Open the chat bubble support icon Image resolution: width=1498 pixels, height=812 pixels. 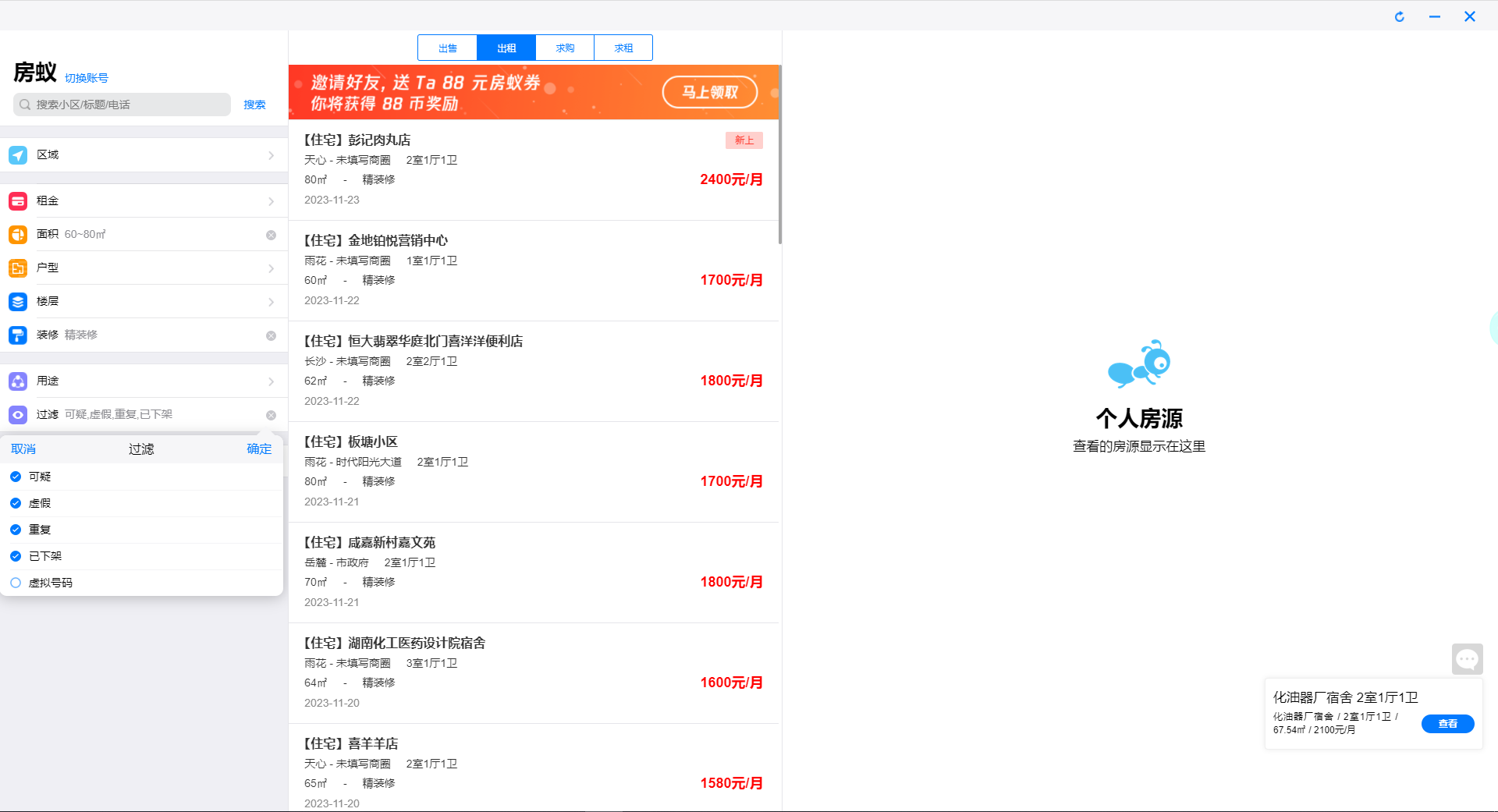1467,659
